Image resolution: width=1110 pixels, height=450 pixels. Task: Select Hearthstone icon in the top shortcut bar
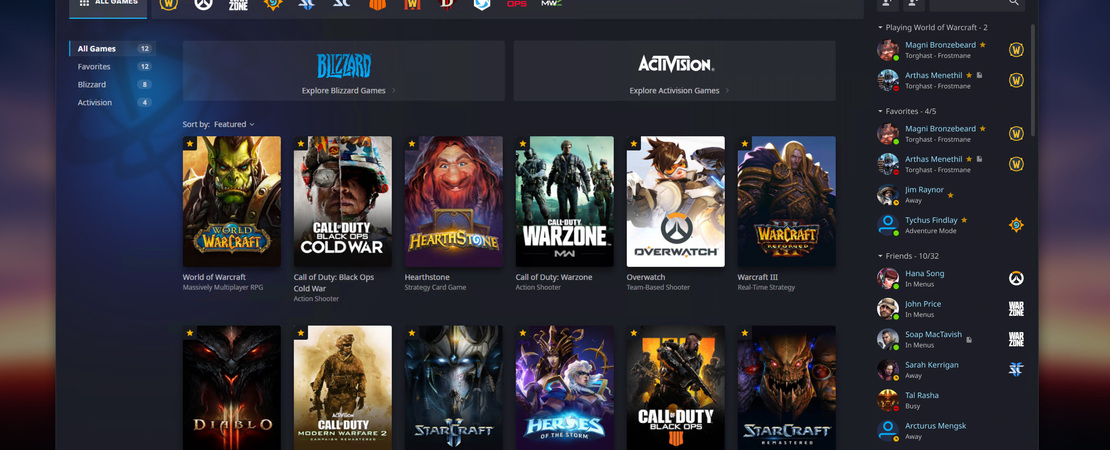click(x=273, y=4)
